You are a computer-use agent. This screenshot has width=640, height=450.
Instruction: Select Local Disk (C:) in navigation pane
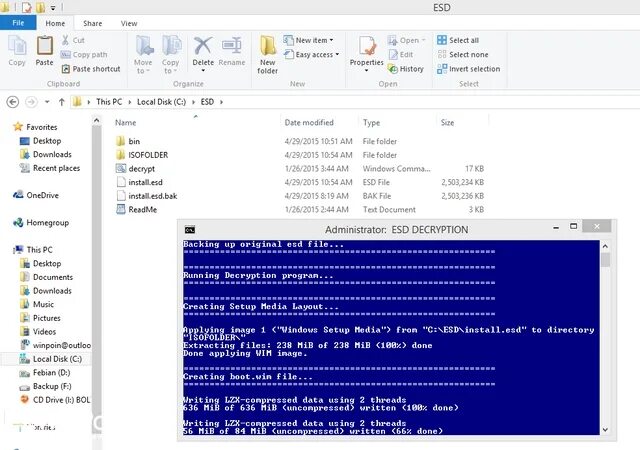point(51,359)
